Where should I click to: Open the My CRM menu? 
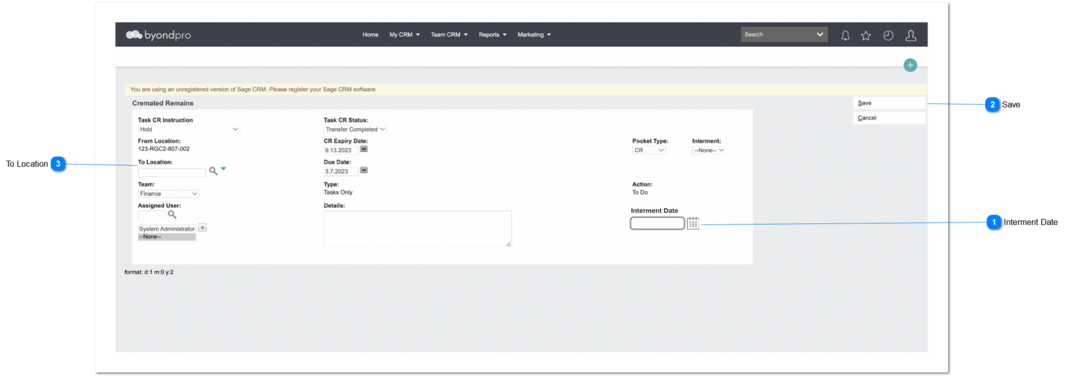[405, 35]
